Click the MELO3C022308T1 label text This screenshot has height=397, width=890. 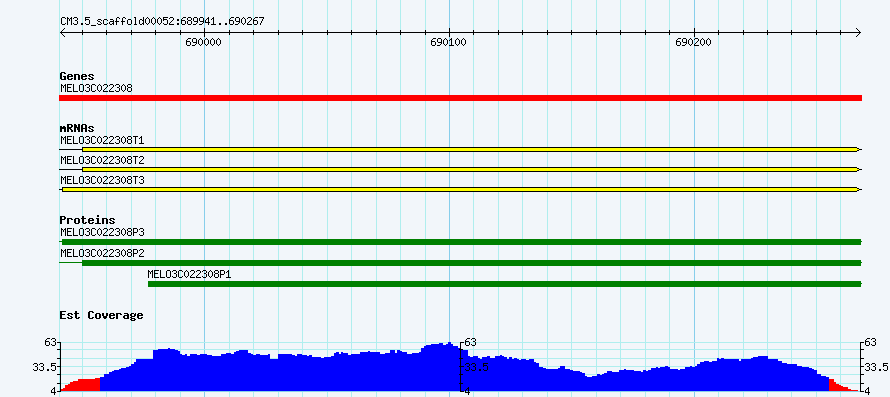click(102, 140)
